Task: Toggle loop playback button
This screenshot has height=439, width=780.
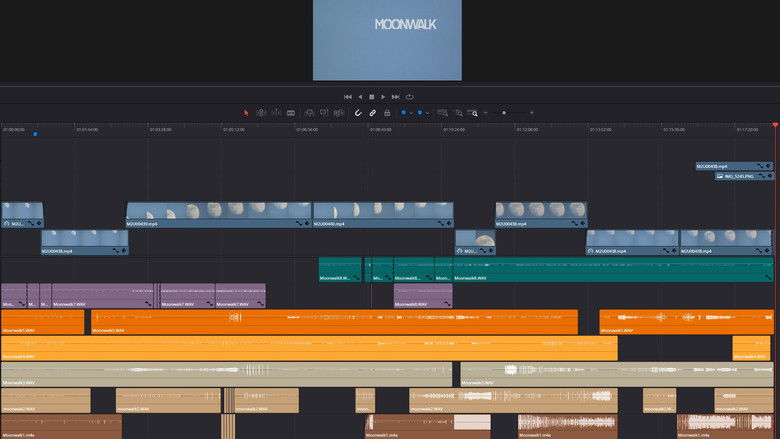Action: pyautogui.click(x=410, y=97)
